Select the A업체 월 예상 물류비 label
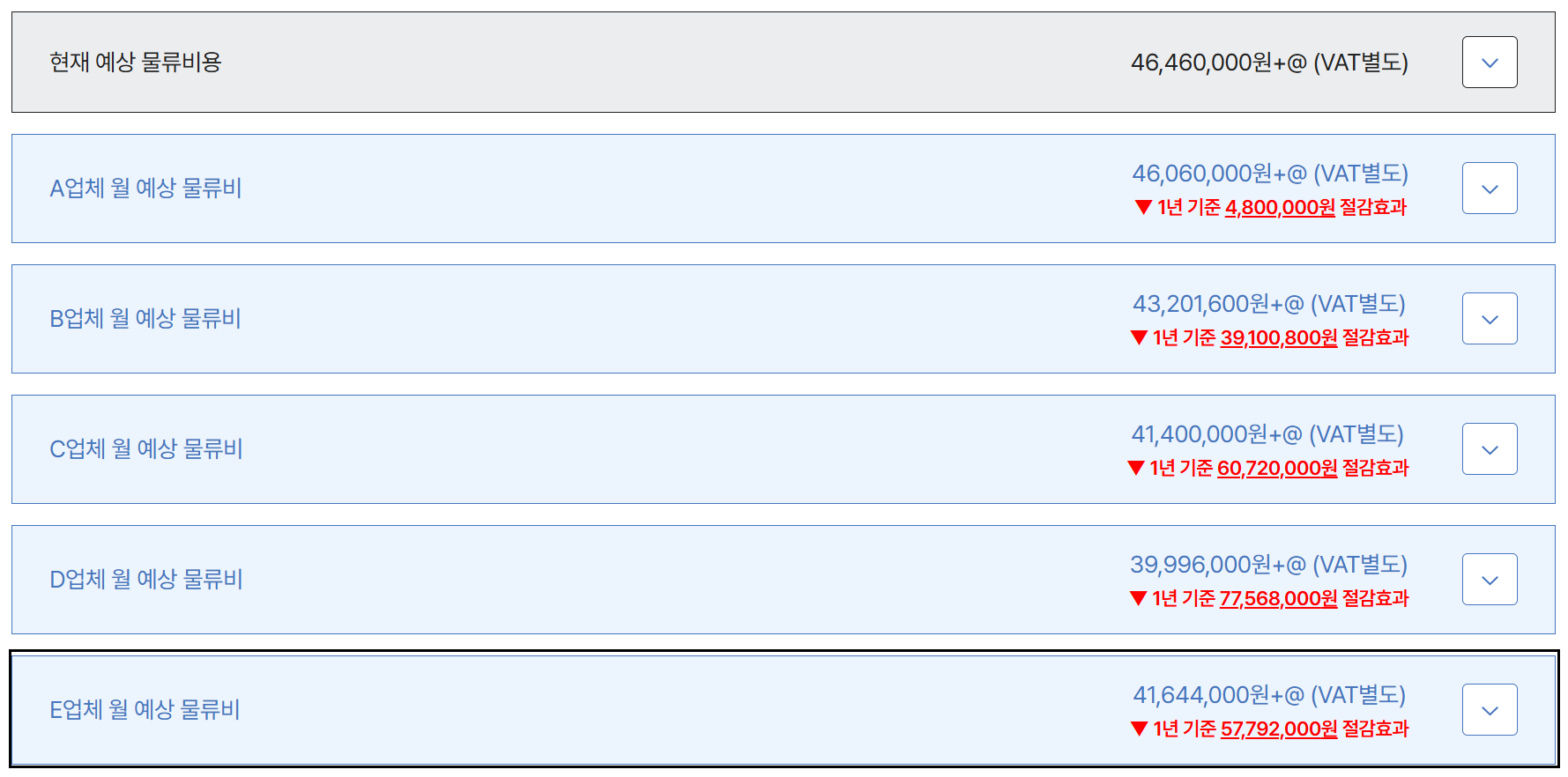 [x=145, y=189]
